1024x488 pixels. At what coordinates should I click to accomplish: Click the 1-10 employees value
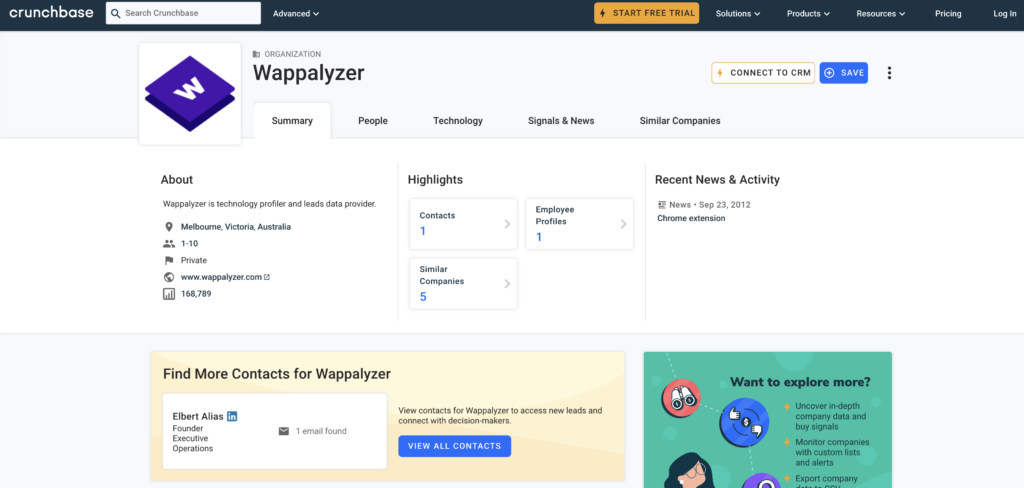[189, 244]
